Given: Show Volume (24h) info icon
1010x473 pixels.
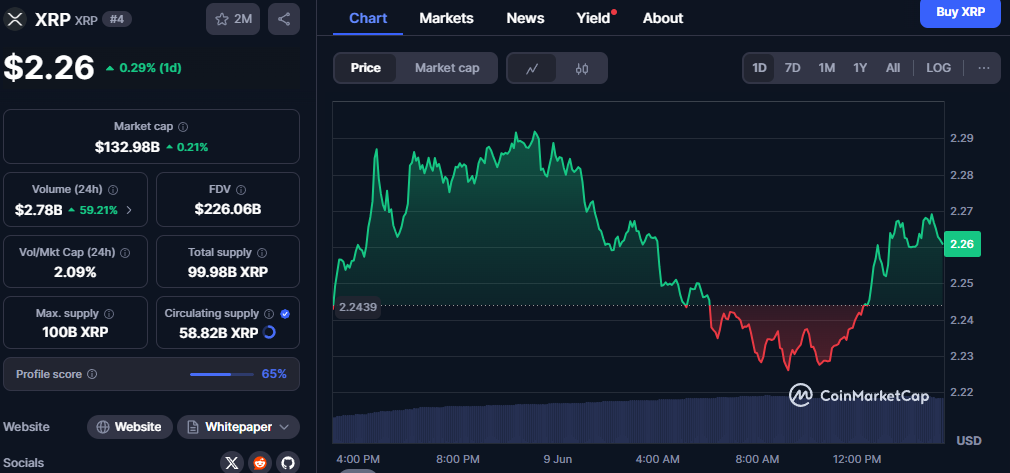Looking at the screenshot, I should [113, 190].
